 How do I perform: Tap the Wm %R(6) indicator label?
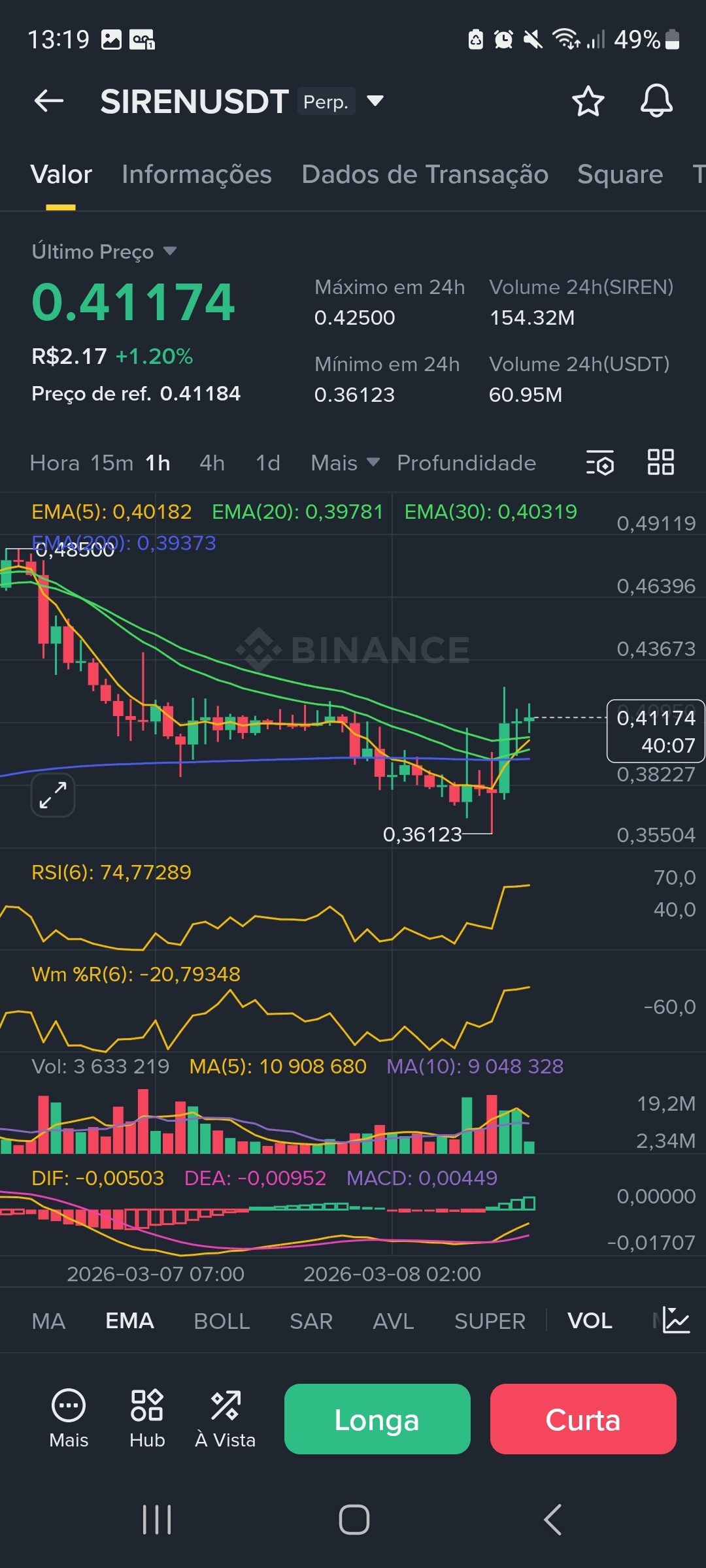coord(136,974)
